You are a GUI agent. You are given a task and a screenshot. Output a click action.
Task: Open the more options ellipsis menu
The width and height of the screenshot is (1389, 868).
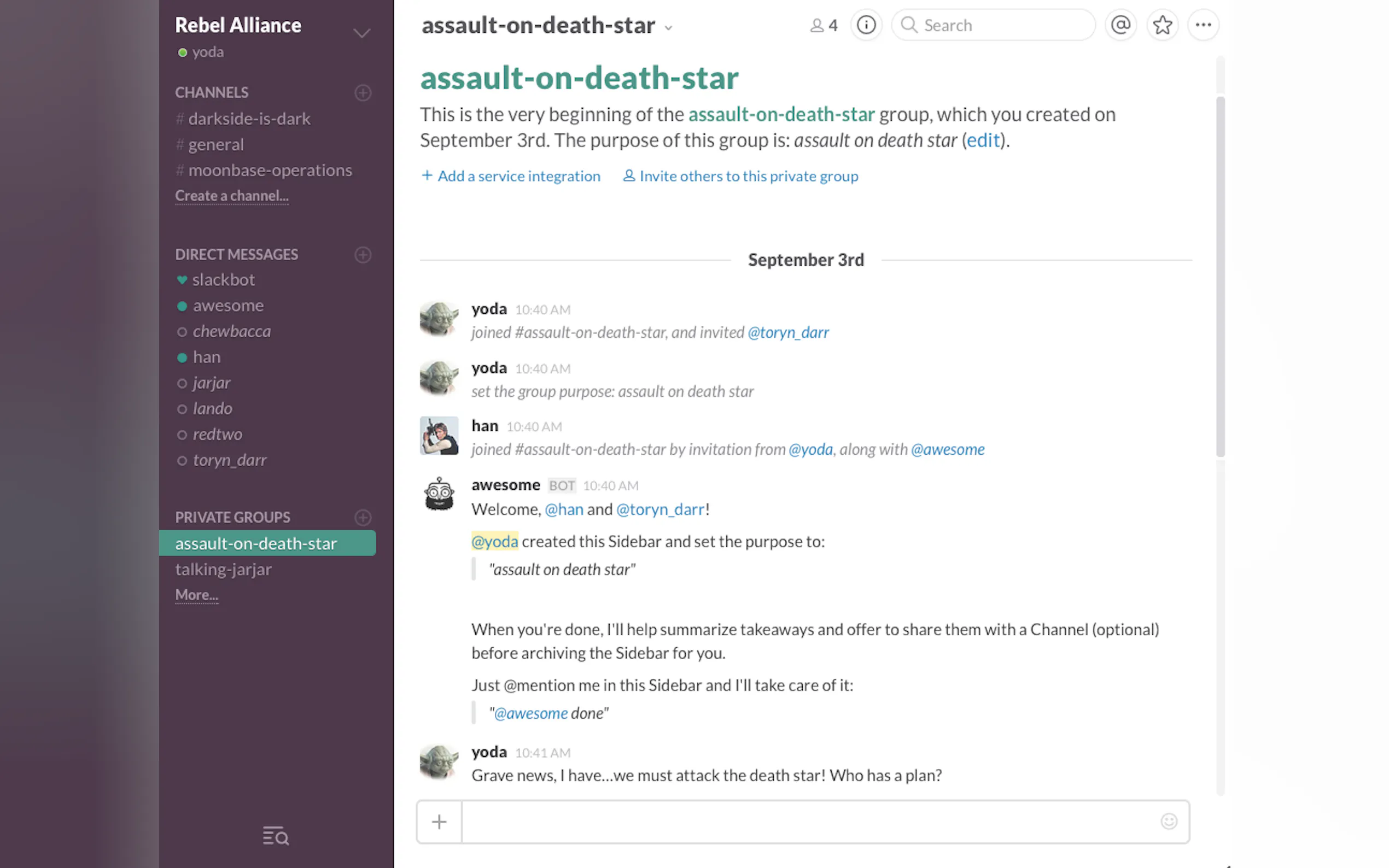point(1203,25)
